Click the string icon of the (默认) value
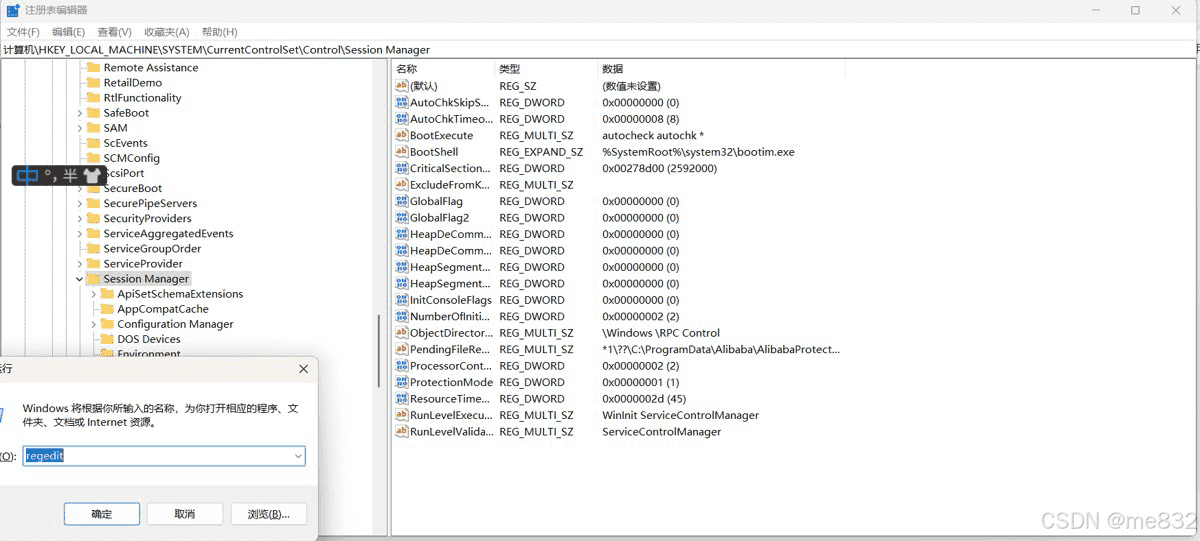 point(402,86)
